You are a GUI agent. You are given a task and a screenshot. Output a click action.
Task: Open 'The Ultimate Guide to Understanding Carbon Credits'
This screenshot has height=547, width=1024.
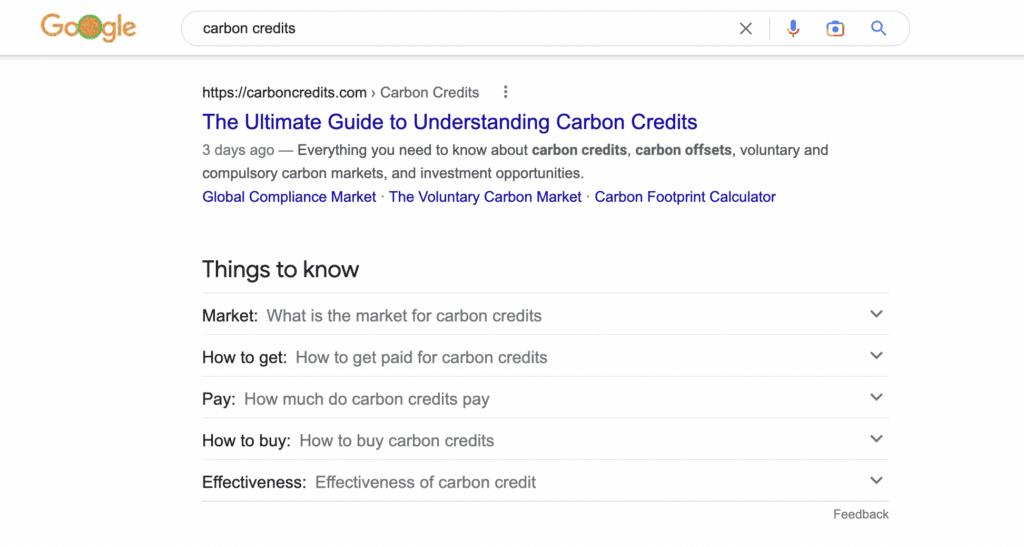449,122
